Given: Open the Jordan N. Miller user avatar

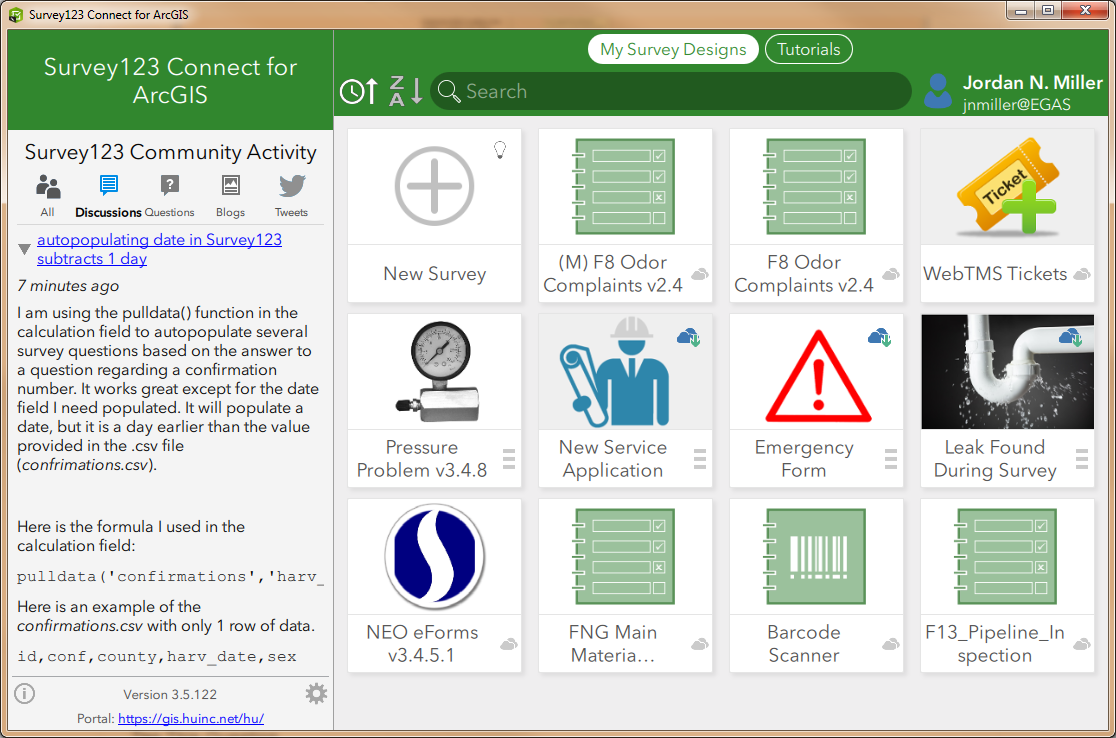Looking at the screenshot, I should pos(937,91).
